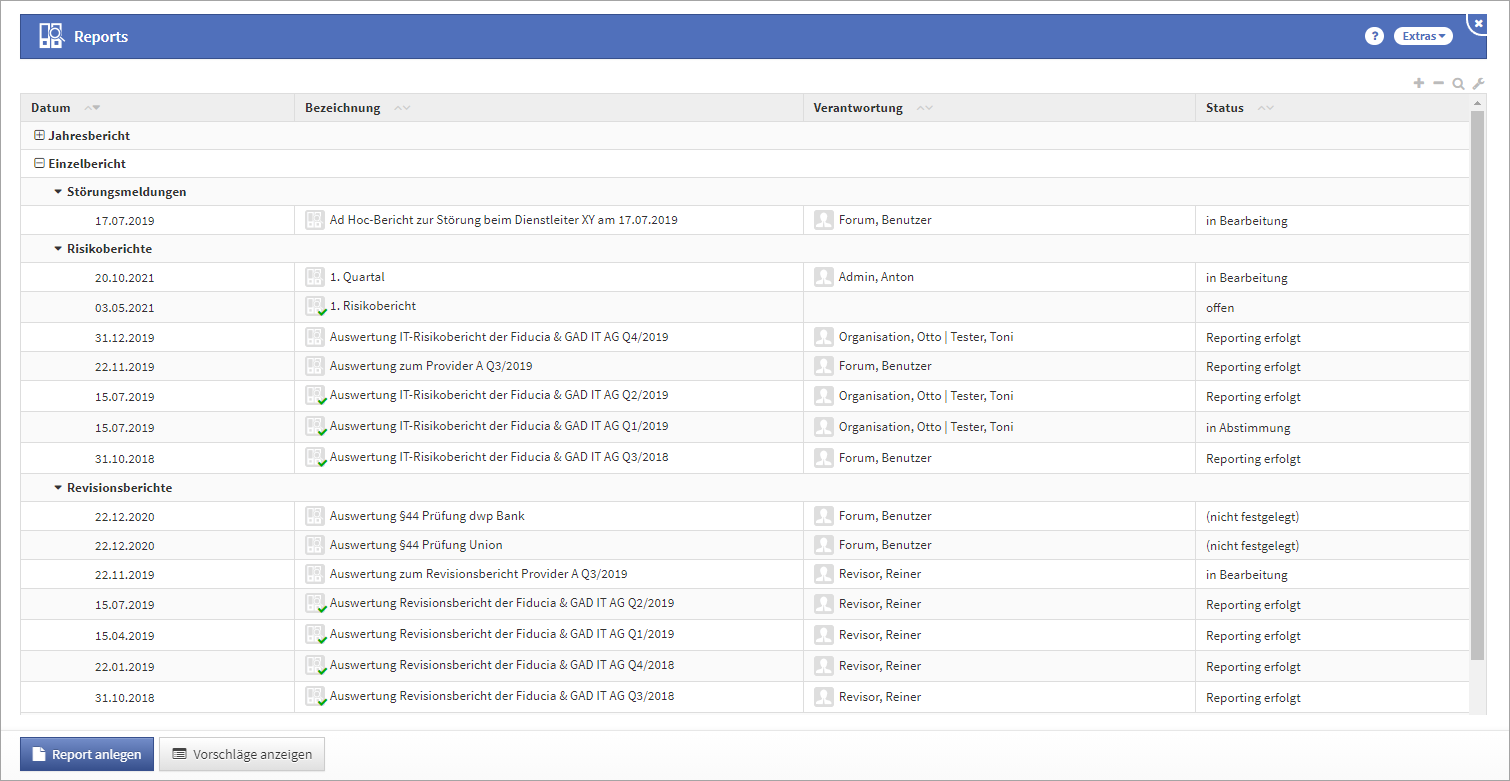Click the minus collapse-all icon above table
The image size is (1510, 781).
(x=1438, y=84)
